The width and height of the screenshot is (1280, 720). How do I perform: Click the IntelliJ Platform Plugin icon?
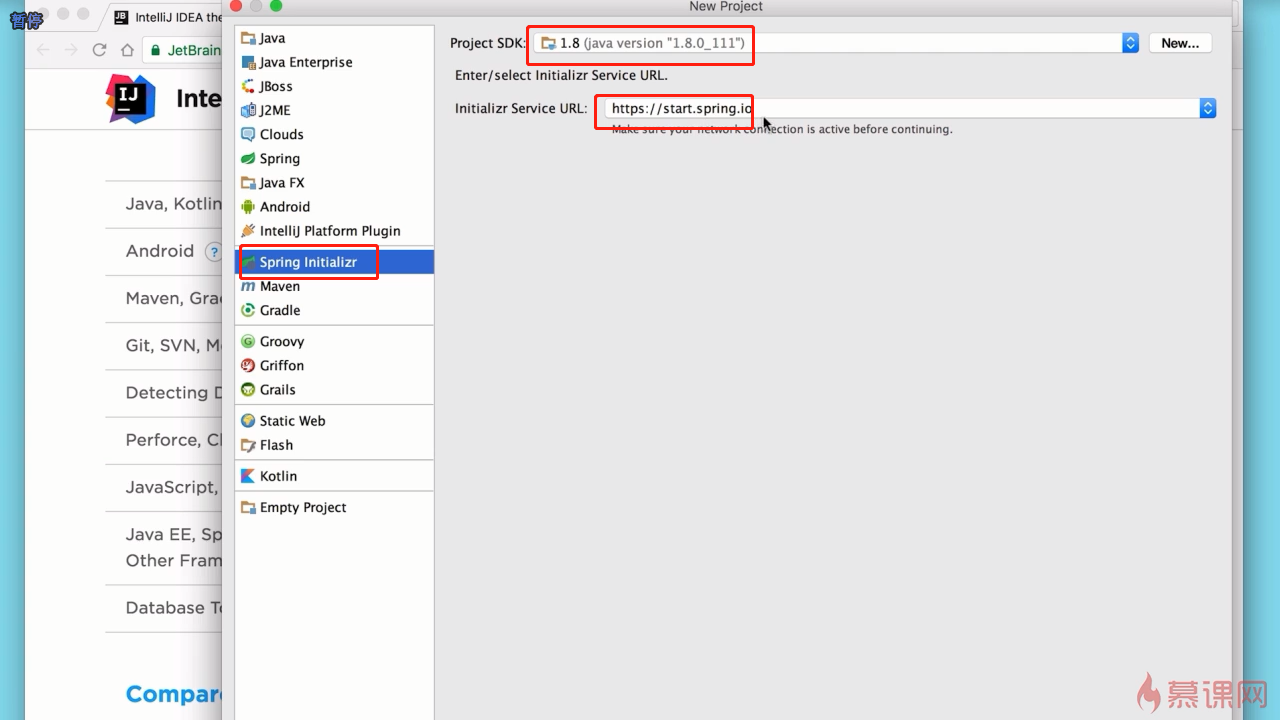coord(249,231)
